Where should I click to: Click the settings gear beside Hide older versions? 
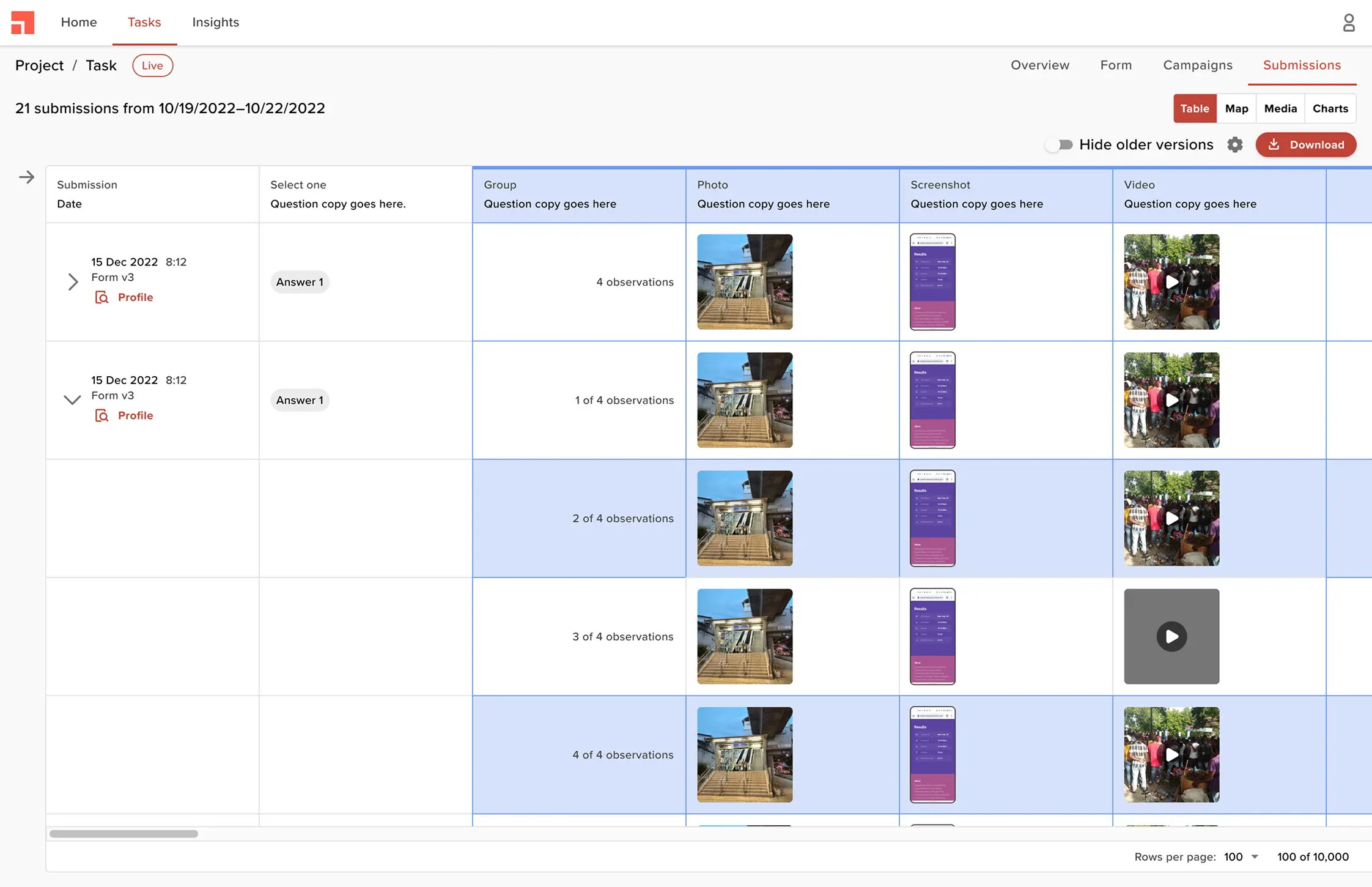click(1235, 144)
